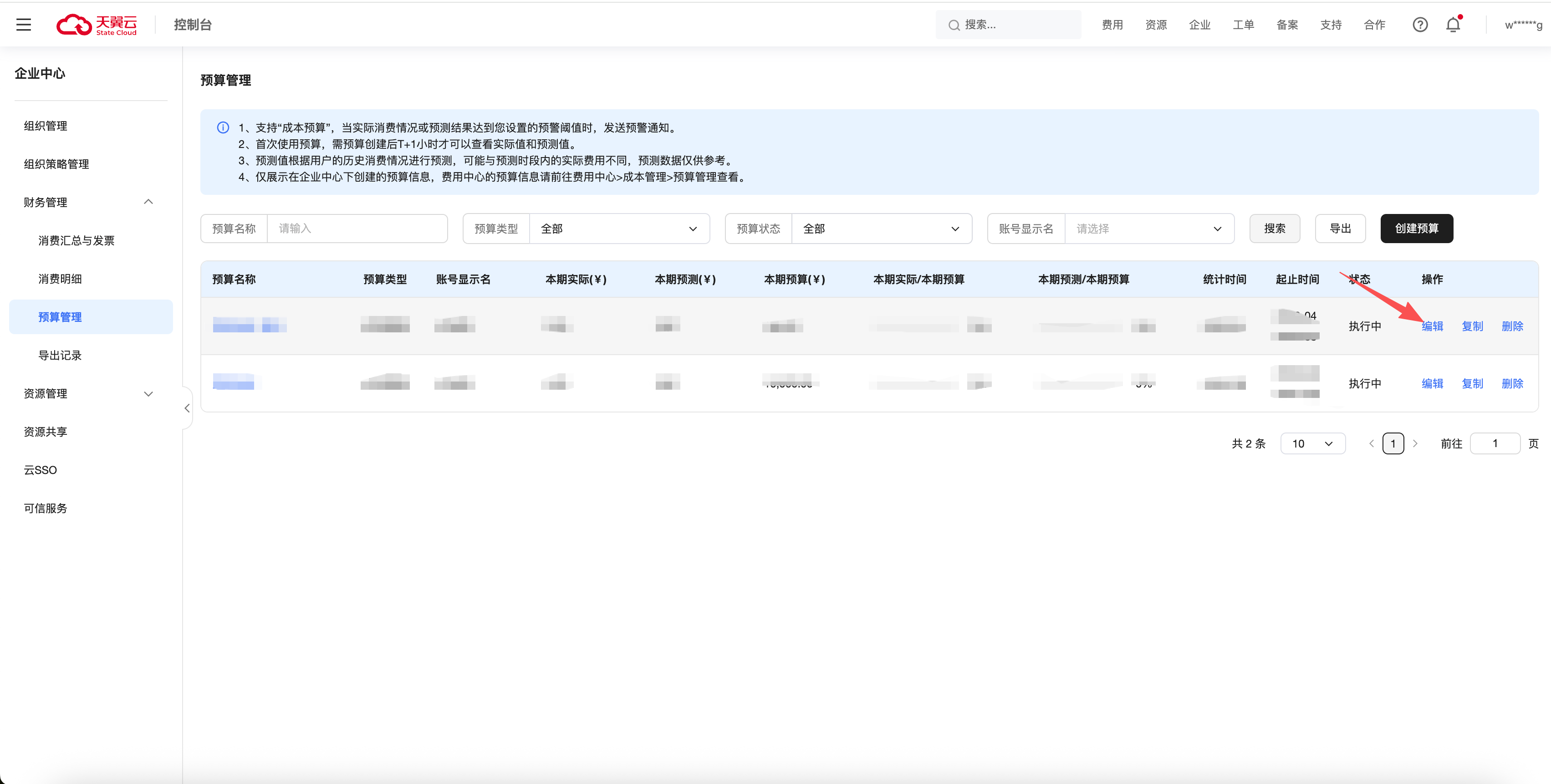Select 消费明细 in the sidebar
This screenshot has width=1551, height=784.
[60, 279]
